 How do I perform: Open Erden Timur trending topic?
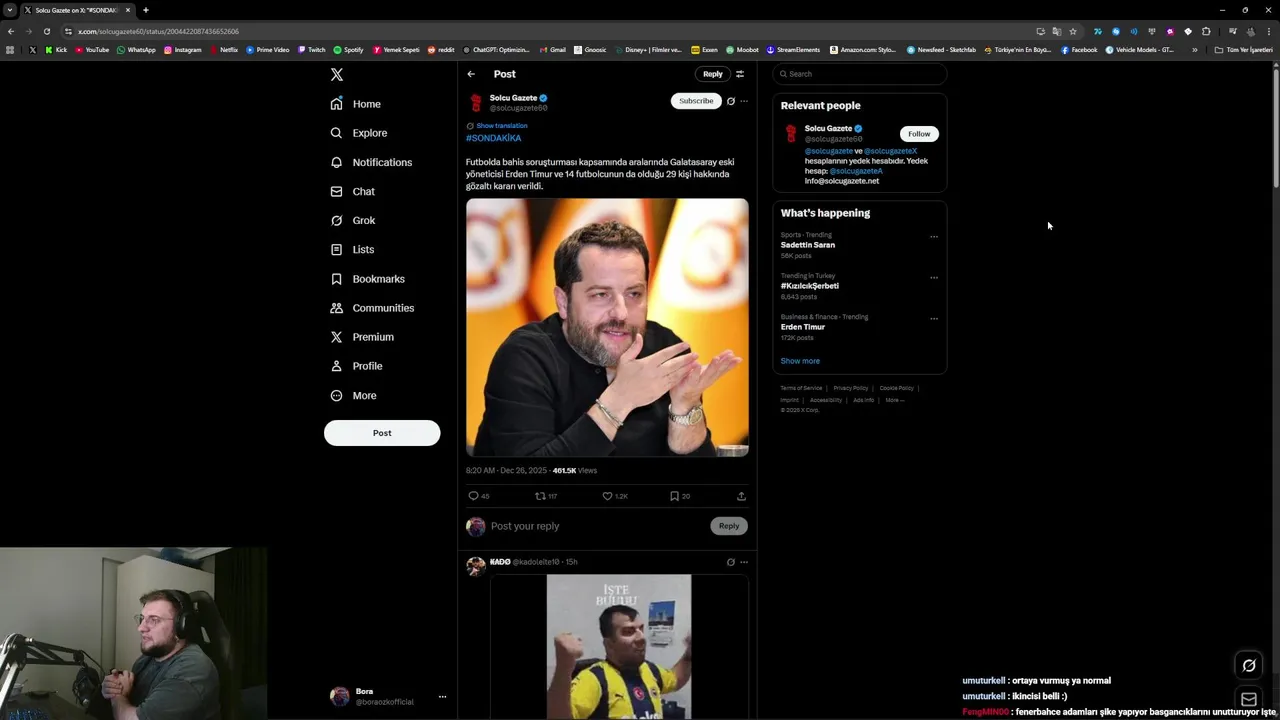tap(803, 327)
